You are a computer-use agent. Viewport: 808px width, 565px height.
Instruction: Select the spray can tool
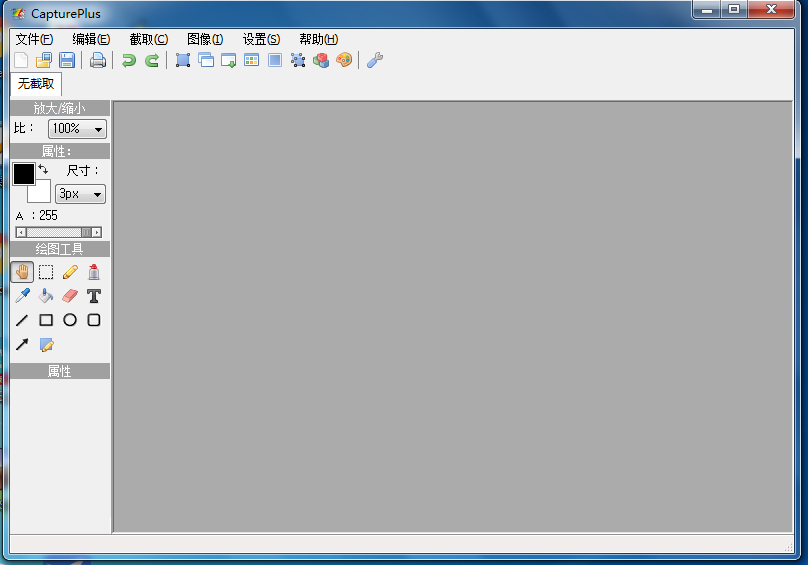click(x=94, y=272)
